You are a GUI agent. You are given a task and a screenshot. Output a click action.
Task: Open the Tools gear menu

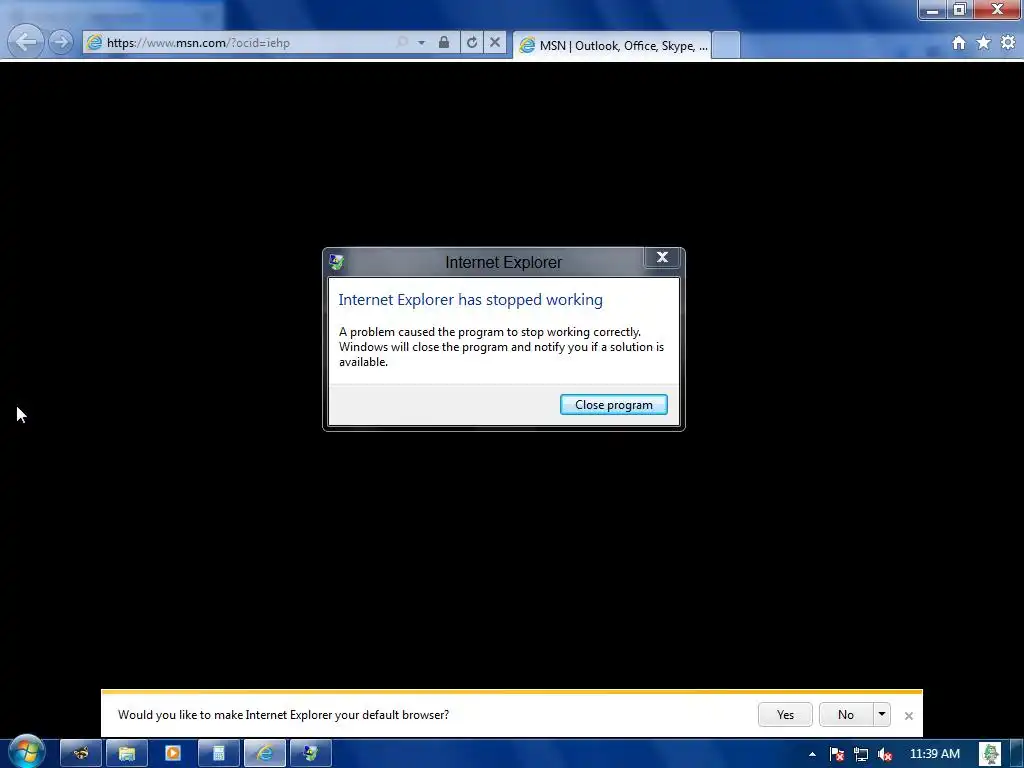tap(1008, 43)
